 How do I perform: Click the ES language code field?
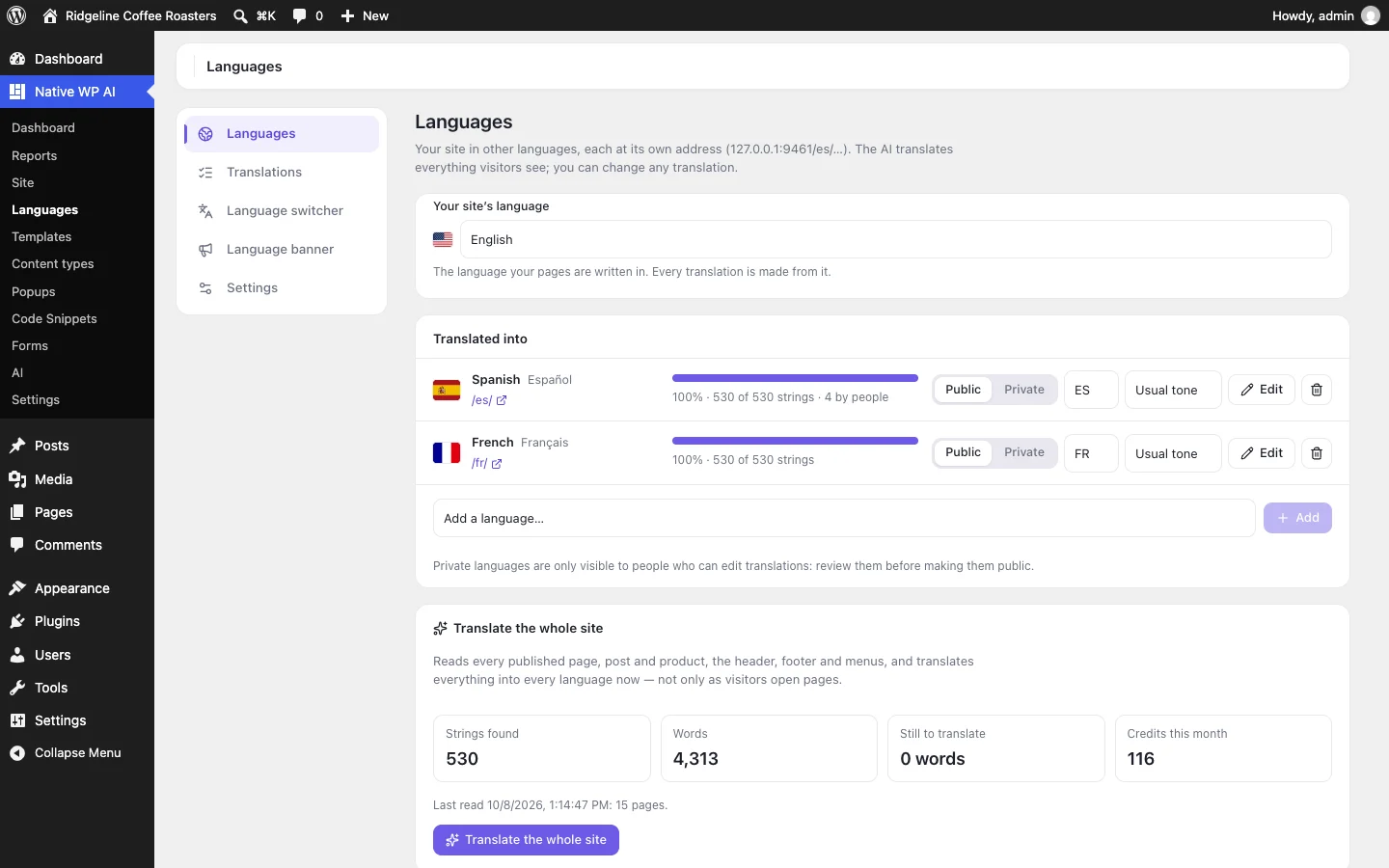tap(1091, 390)
